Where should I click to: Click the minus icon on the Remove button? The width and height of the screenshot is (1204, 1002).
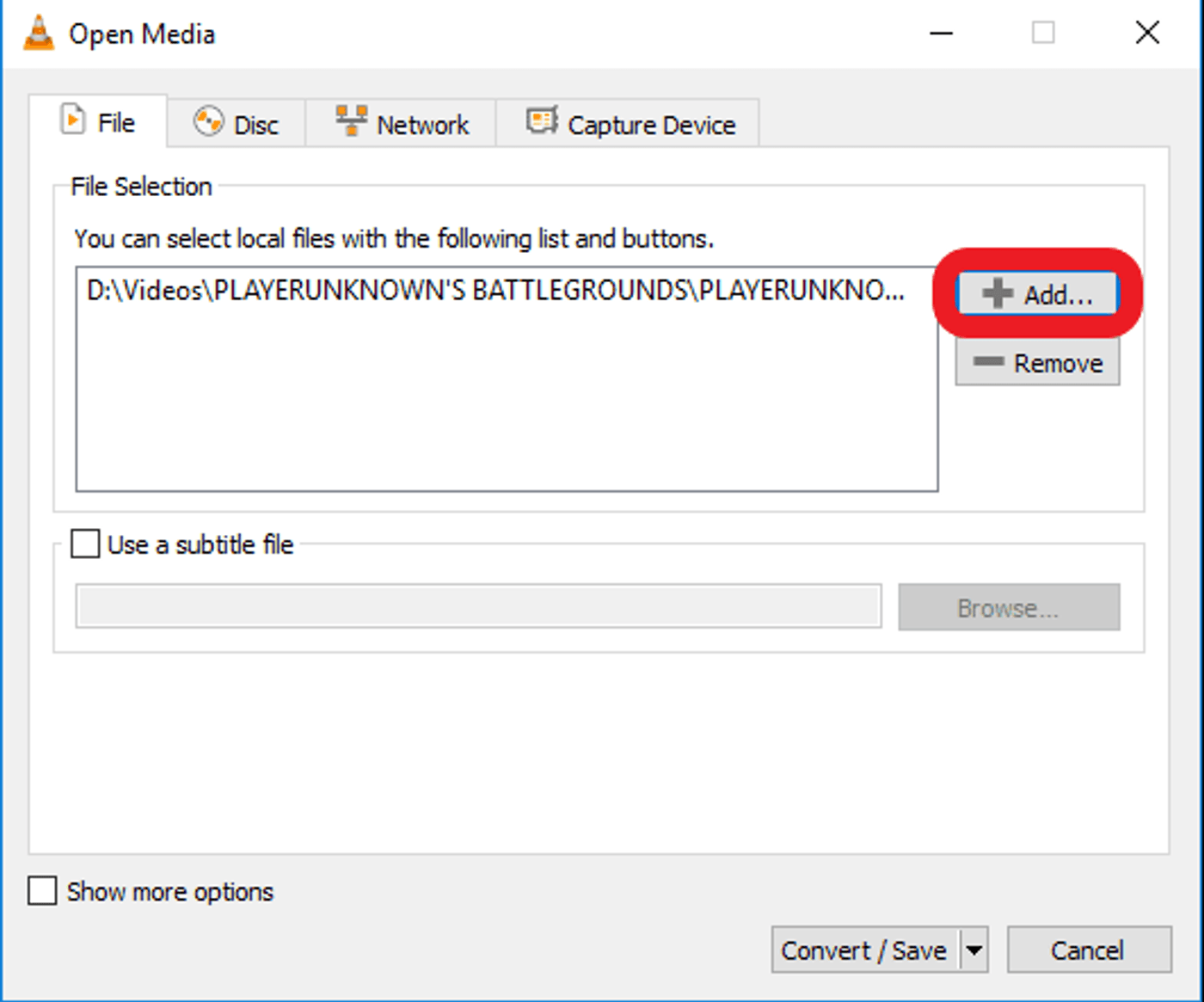tap(989, 362)
